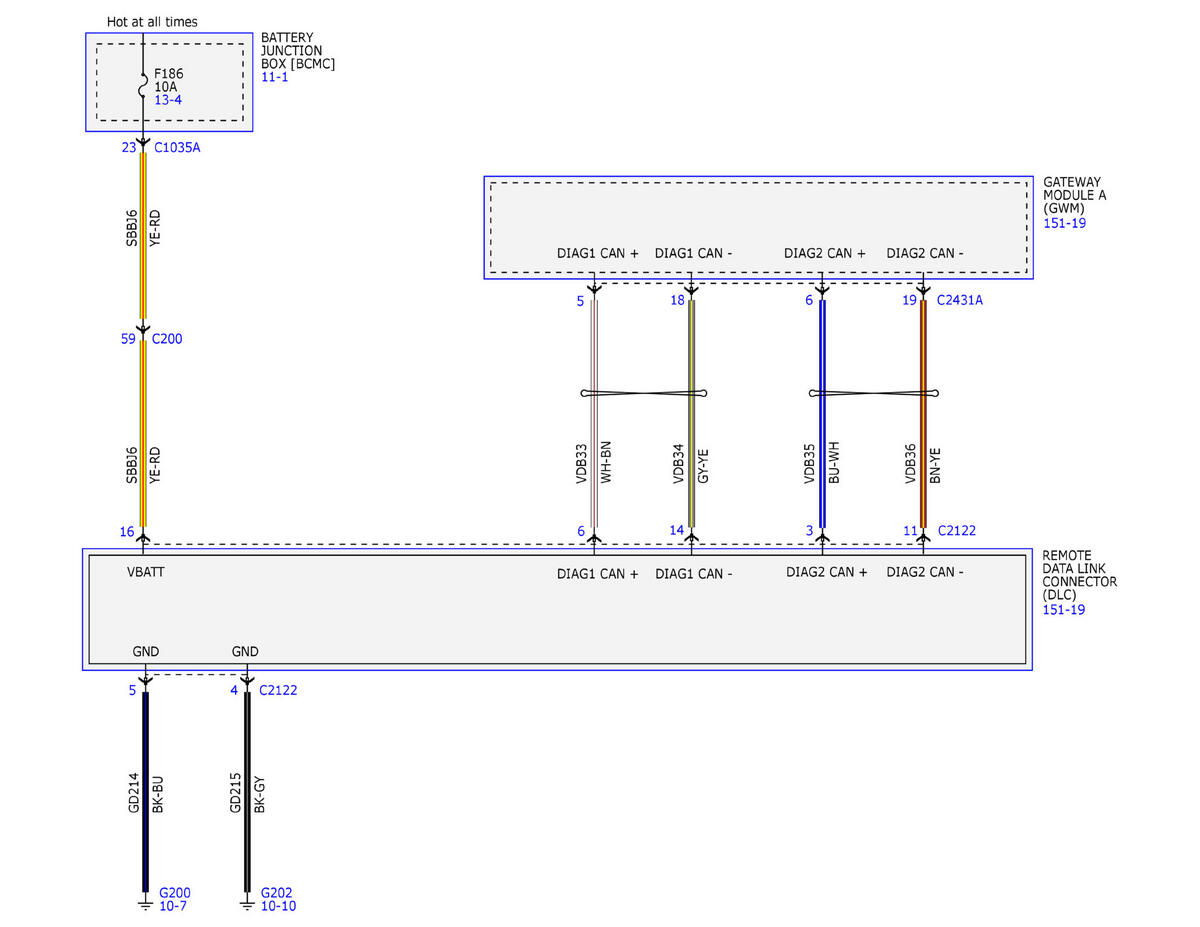
Task: Click the C2122 label beside pin 4
Action: tap(278, 690)
